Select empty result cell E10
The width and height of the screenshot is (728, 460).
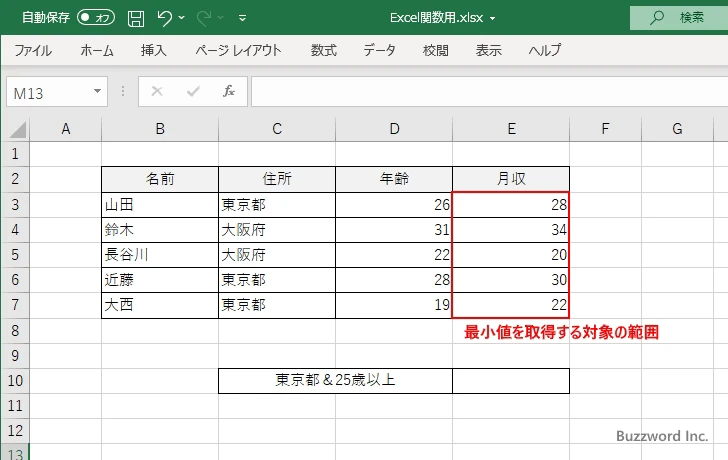tap(511, 381)
